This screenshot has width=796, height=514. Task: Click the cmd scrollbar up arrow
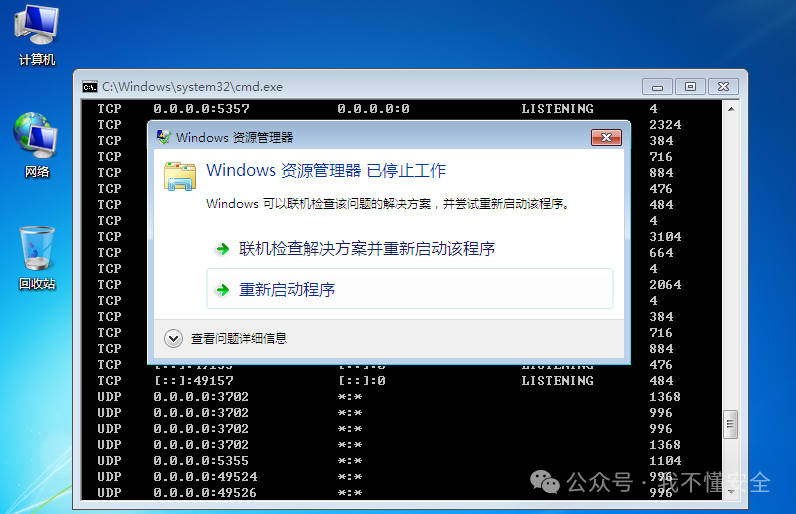coord(731,109)
